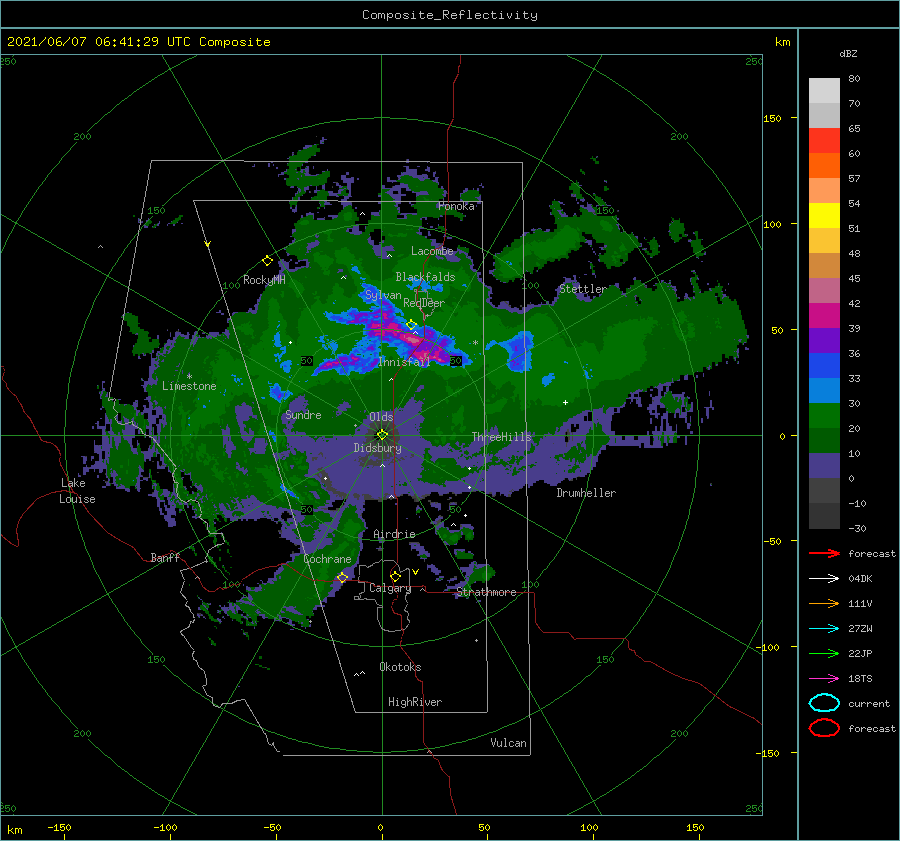Viewport: 900px width, 841px height.
Task: Click the Stettler town label
Action: pyautogui.click(x=583, y=289)
